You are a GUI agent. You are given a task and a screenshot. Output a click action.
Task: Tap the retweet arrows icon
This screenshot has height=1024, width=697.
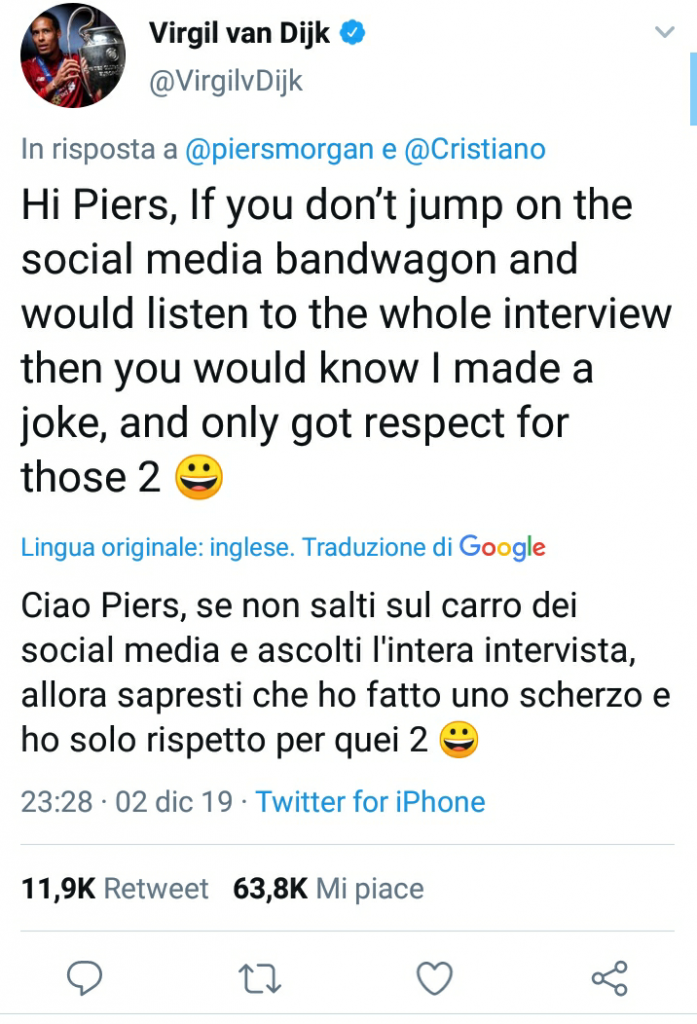(x=261, y=977)
